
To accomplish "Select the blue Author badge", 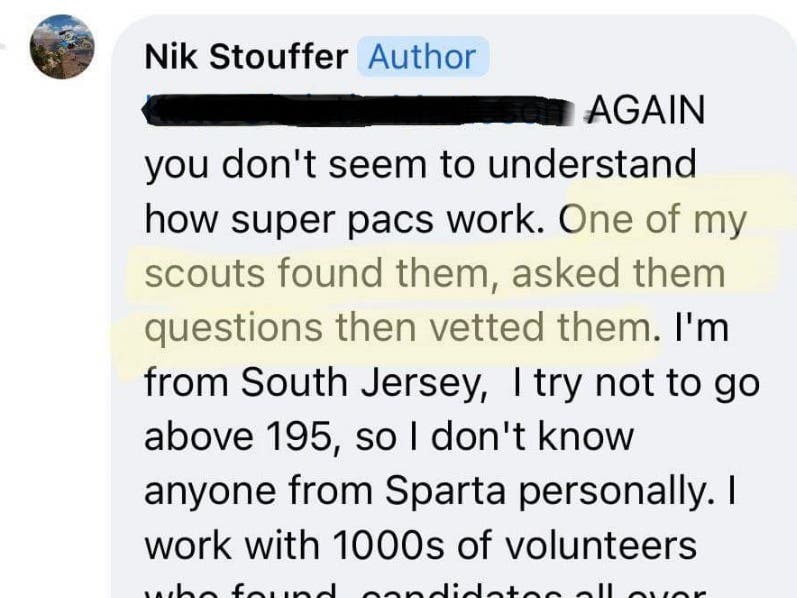I will coord(423,56).
